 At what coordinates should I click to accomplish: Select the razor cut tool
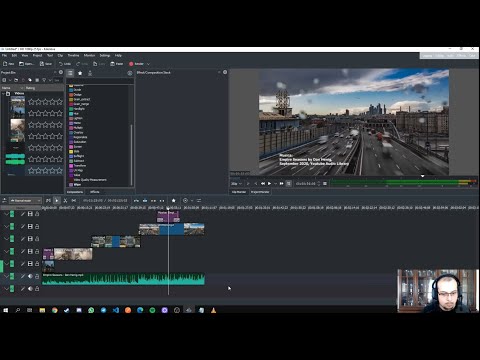[x=65, y=200]
